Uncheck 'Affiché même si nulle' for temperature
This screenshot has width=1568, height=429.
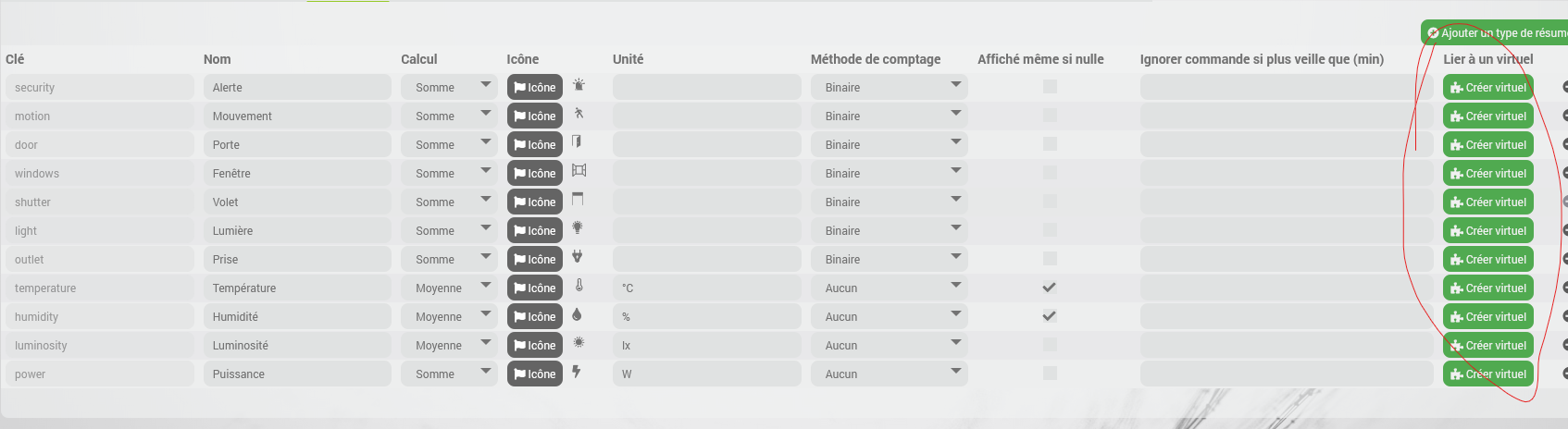pyautogui.click(x=1050, y=288)
